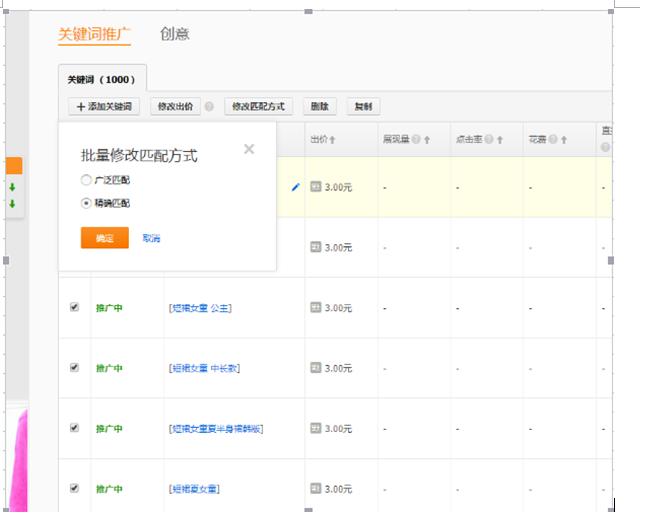Sort by 出价 using its arrow

332,140
